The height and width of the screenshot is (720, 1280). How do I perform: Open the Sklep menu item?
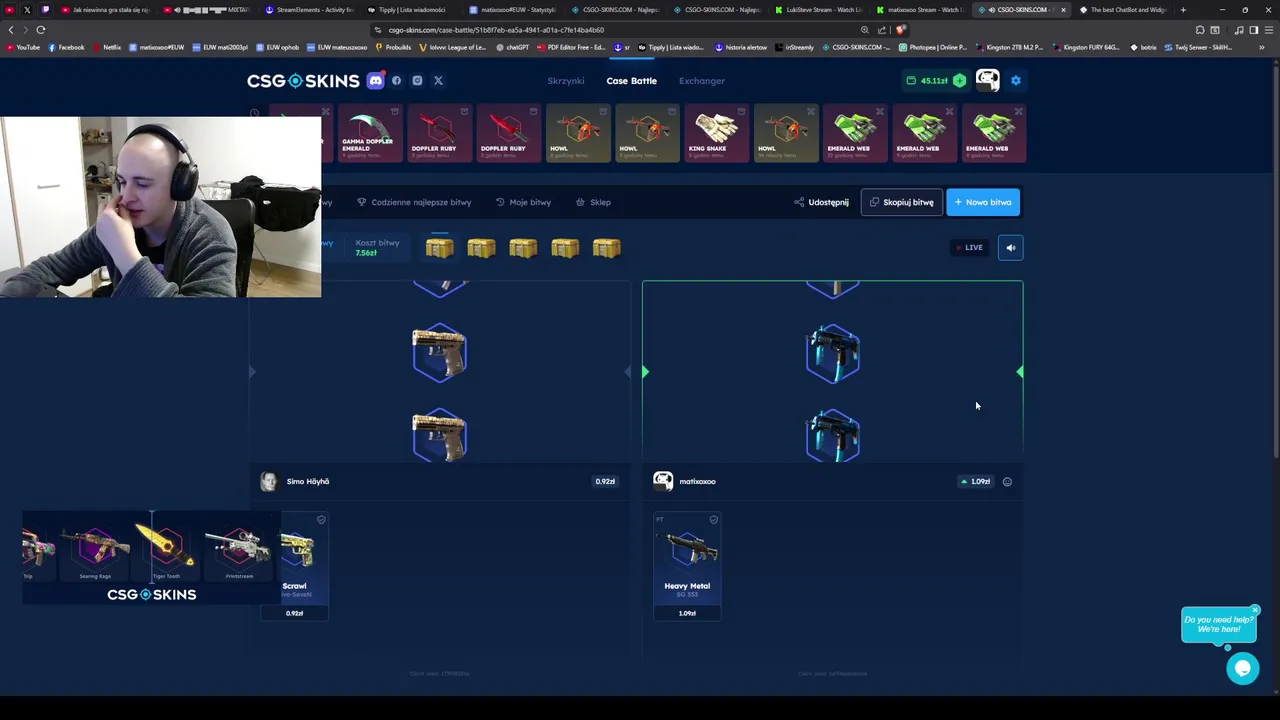[593, 202]
